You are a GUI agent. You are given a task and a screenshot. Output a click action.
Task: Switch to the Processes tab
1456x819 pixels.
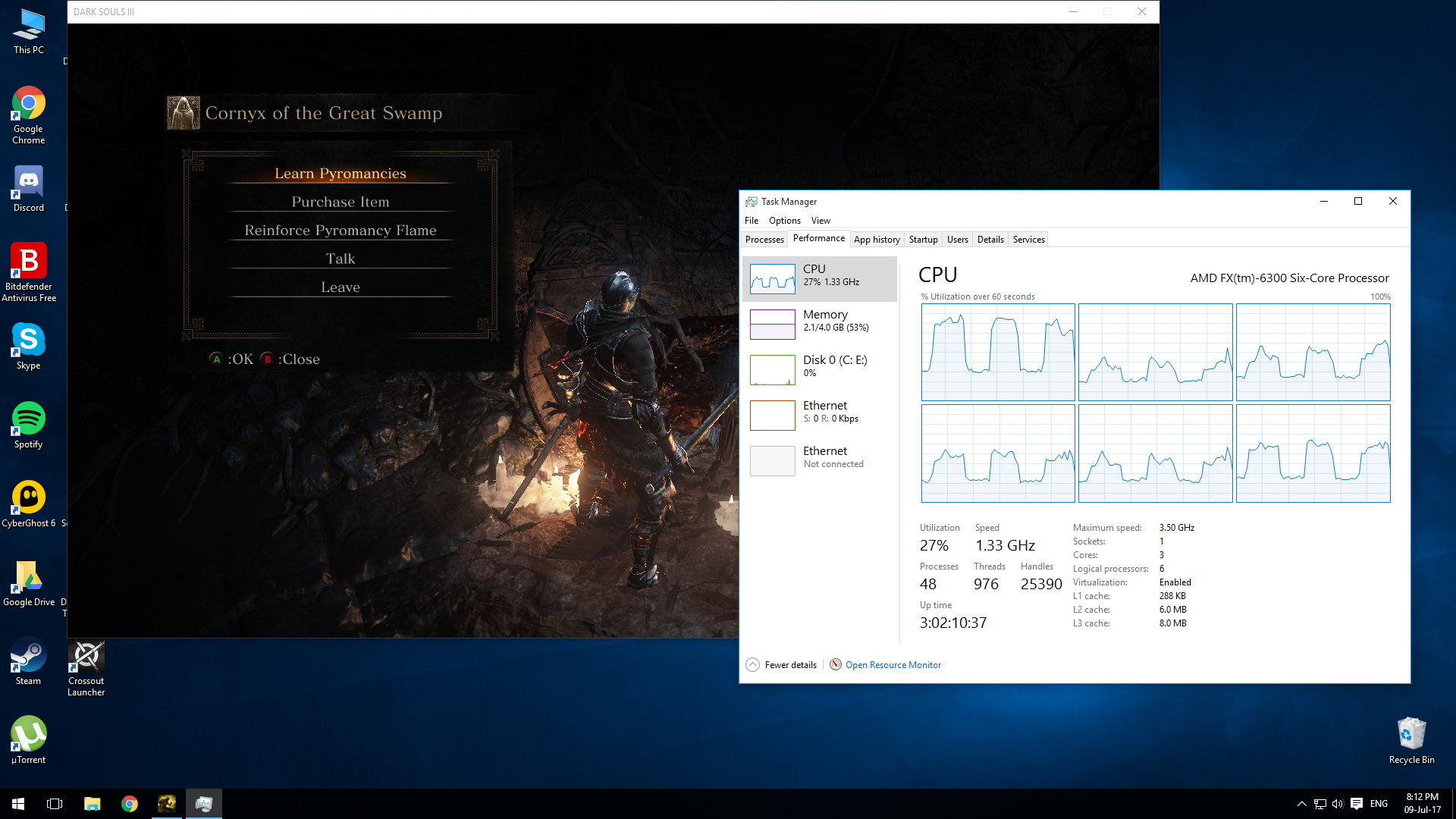click(x=764, y=240)
